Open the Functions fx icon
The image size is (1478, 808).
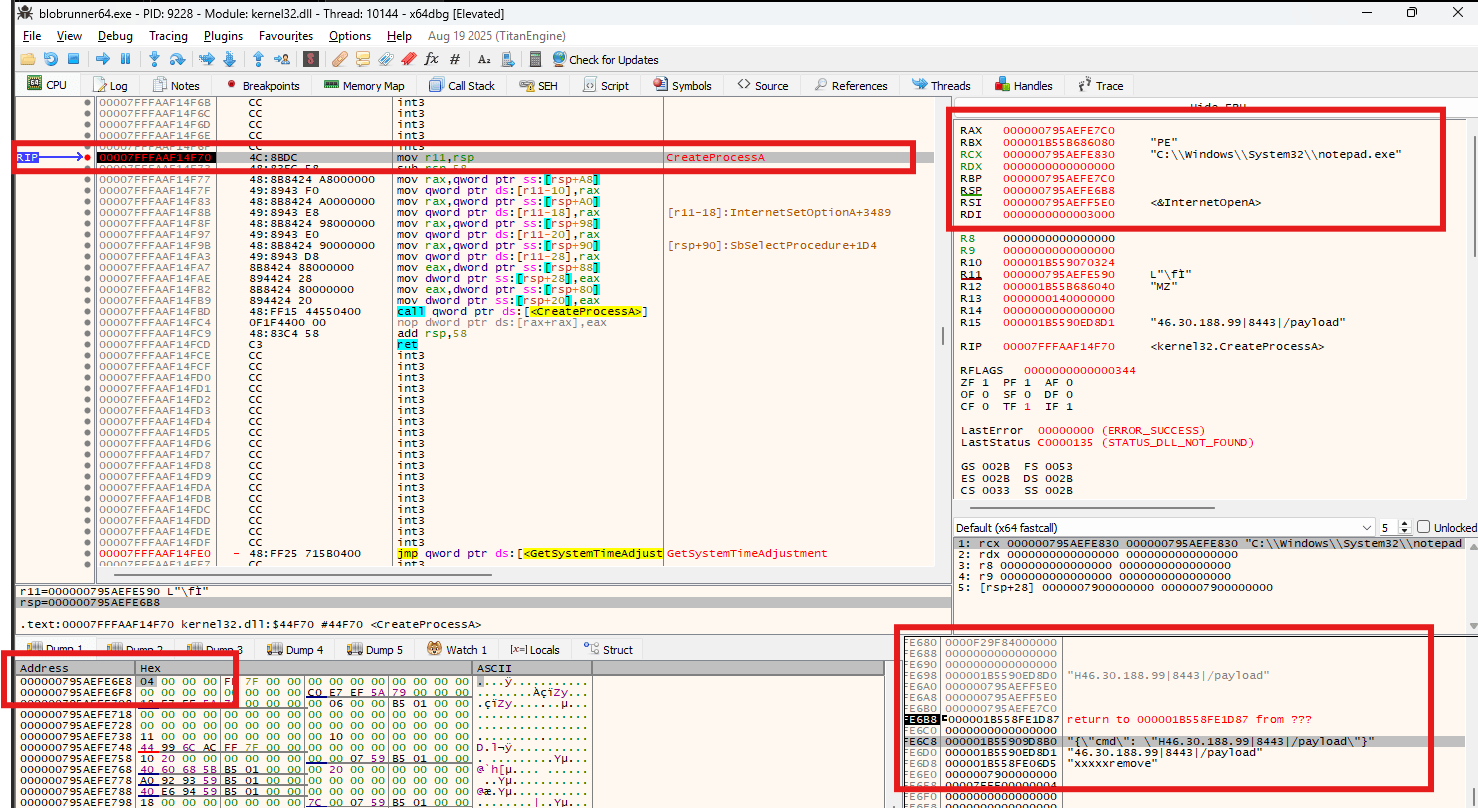pos(431,59)
